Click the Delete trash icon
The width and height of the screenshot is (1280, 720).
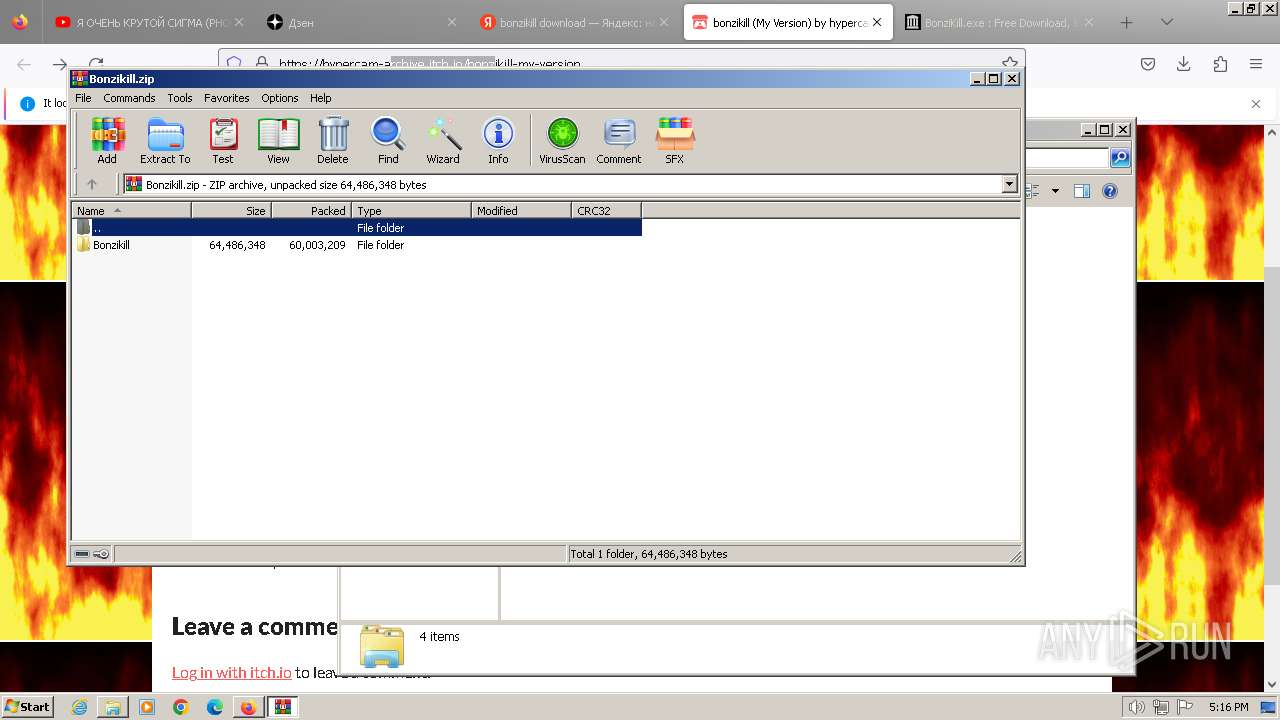pos(333,140)
